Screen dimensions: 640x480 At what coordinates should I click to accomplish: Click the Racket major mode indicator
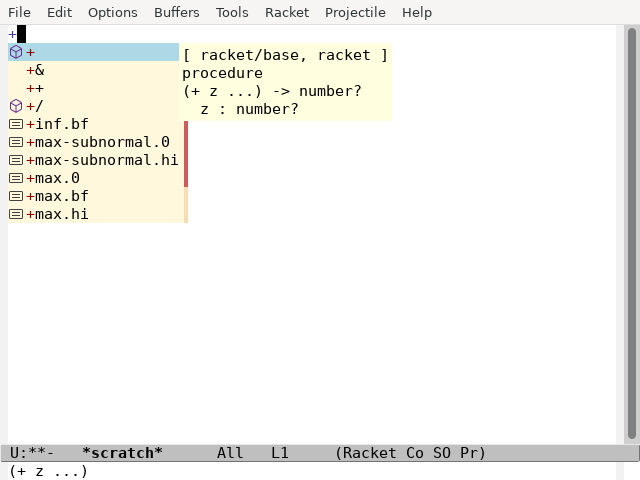click(370, 453)
